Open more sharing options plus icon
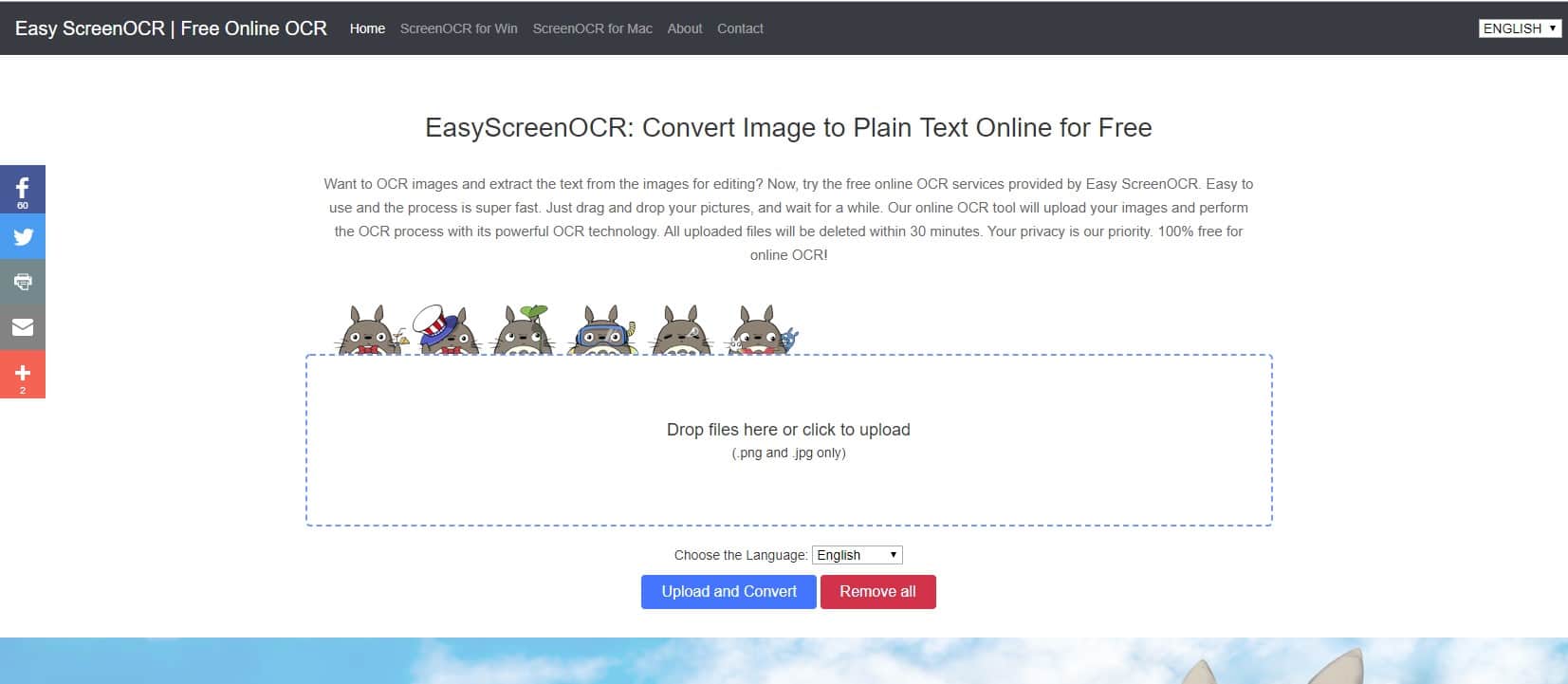This screenshot has width=1568, height=684. tap(23, 375)
